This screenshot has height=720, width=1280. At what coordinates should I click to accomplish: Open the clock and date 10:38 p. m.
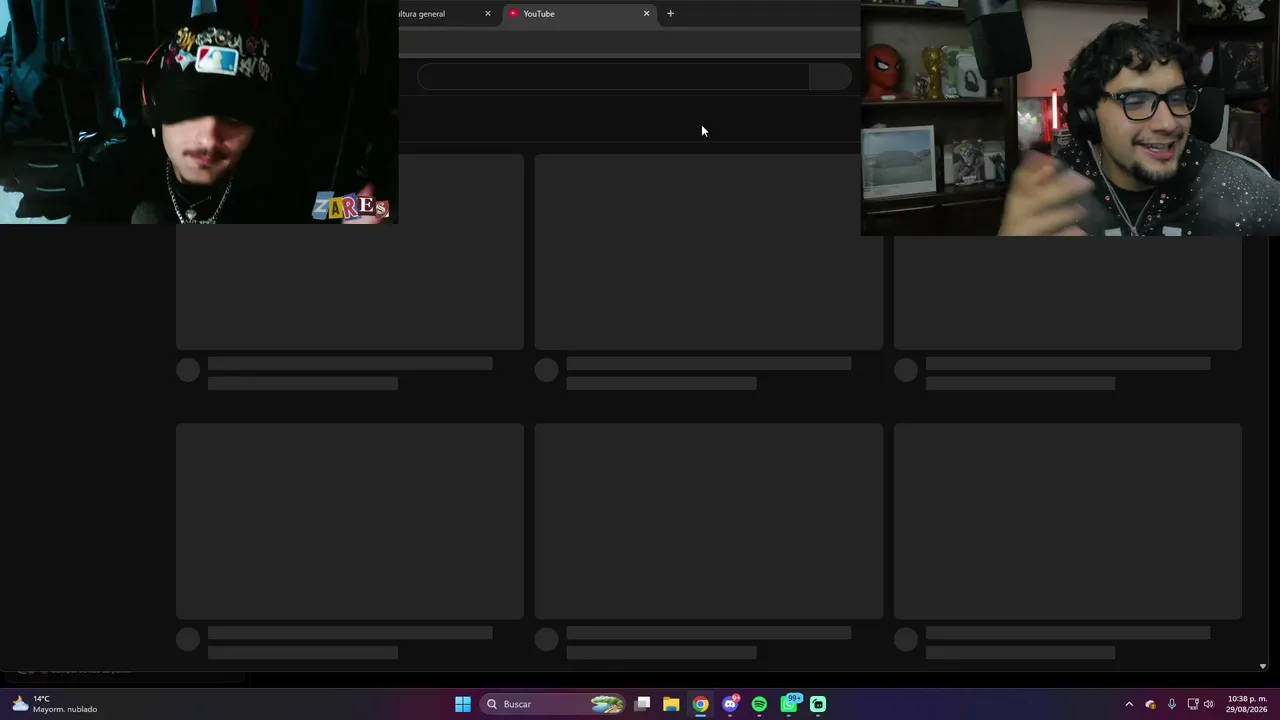click(x=1247, y=704)
